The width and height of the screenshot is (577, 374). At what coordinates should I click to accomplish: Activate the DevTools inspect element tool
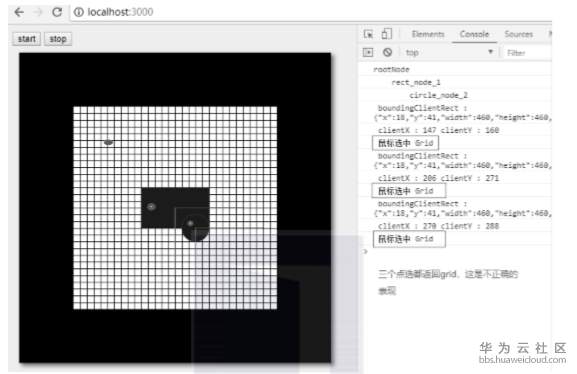[x=368, y=34]
